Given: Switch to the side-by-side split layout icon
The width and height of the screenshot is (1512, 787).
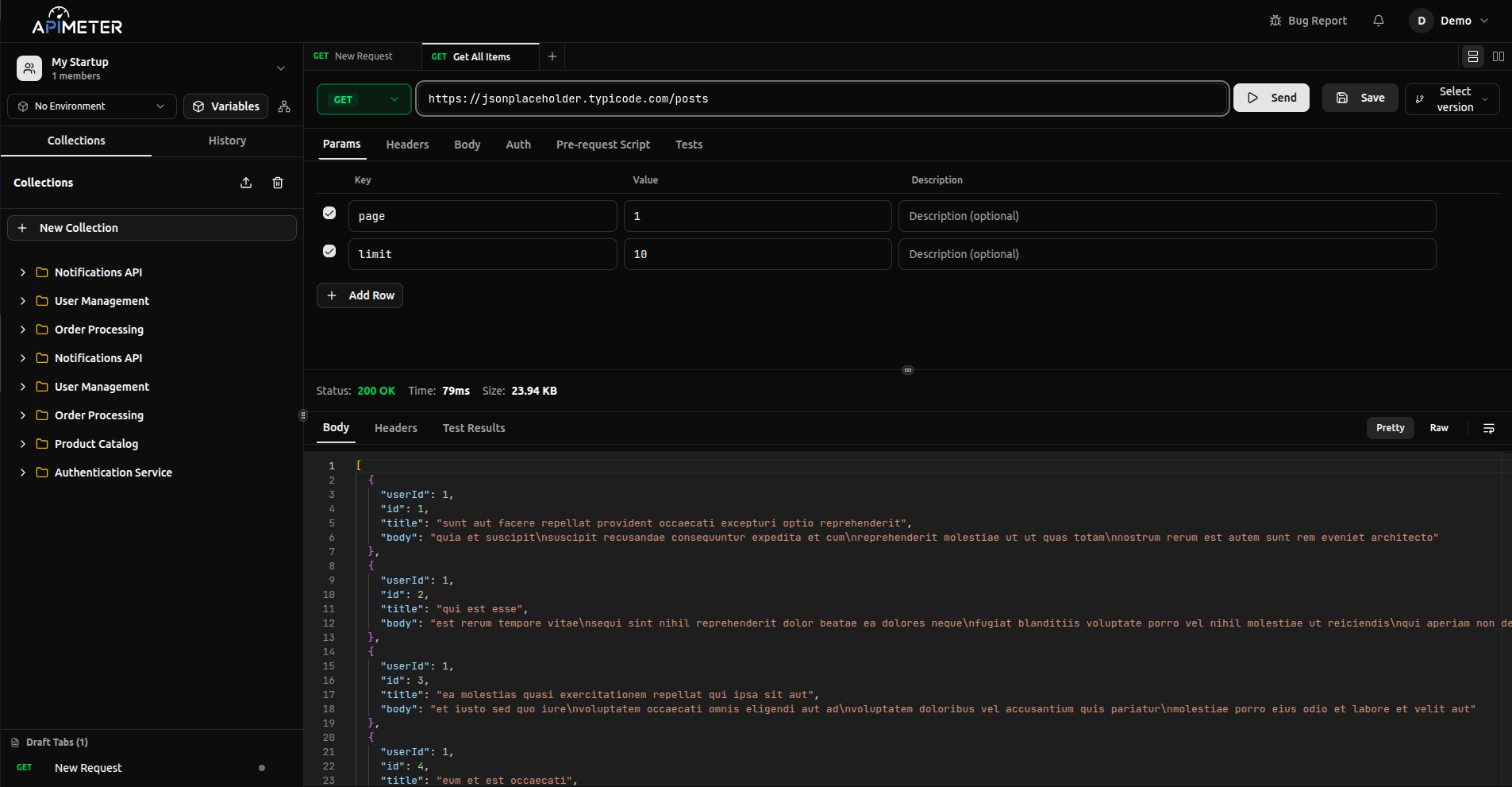Looking at the screenshot, I should [x=1499, y=56].
